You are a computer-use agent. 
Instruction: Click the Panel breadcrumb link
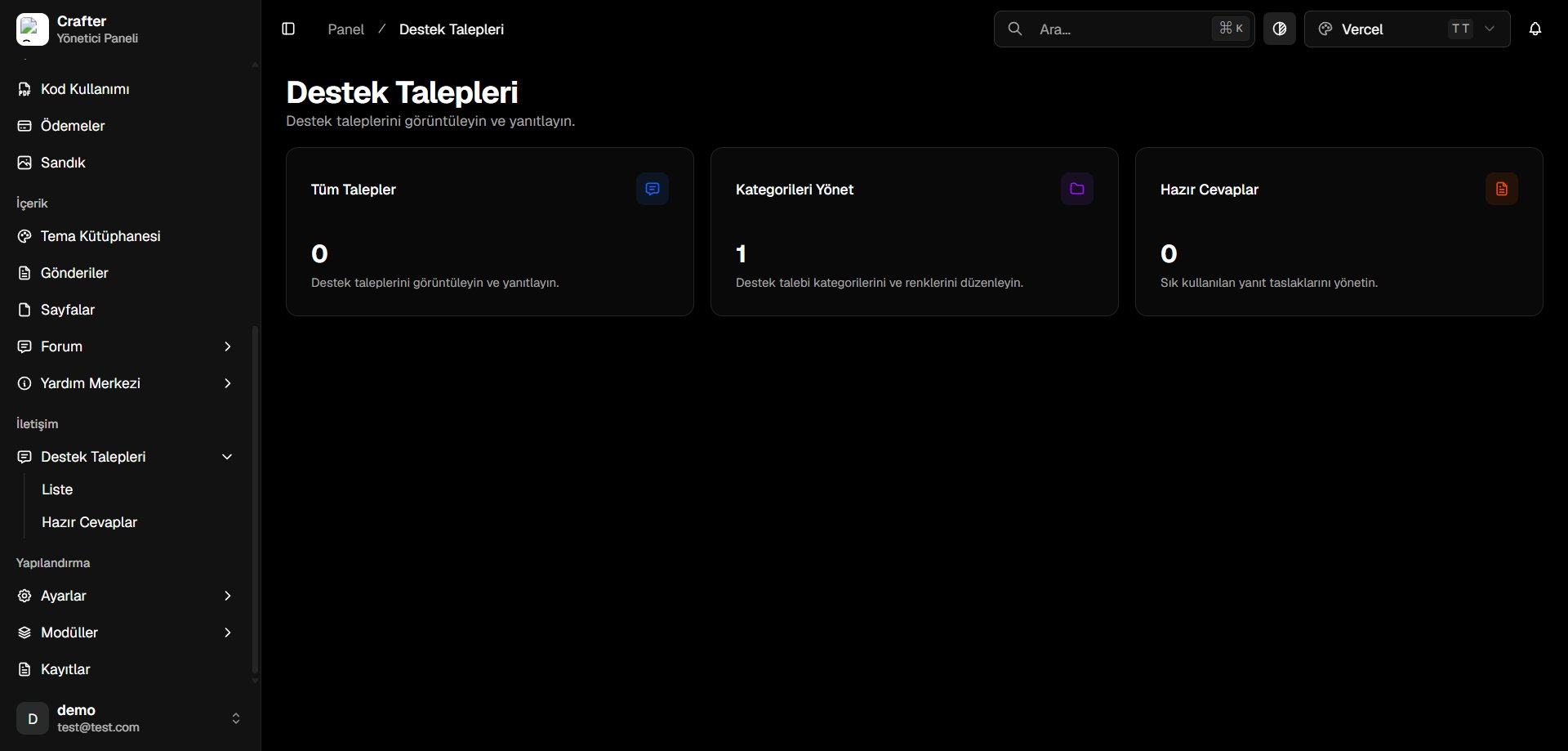point(345,29)
